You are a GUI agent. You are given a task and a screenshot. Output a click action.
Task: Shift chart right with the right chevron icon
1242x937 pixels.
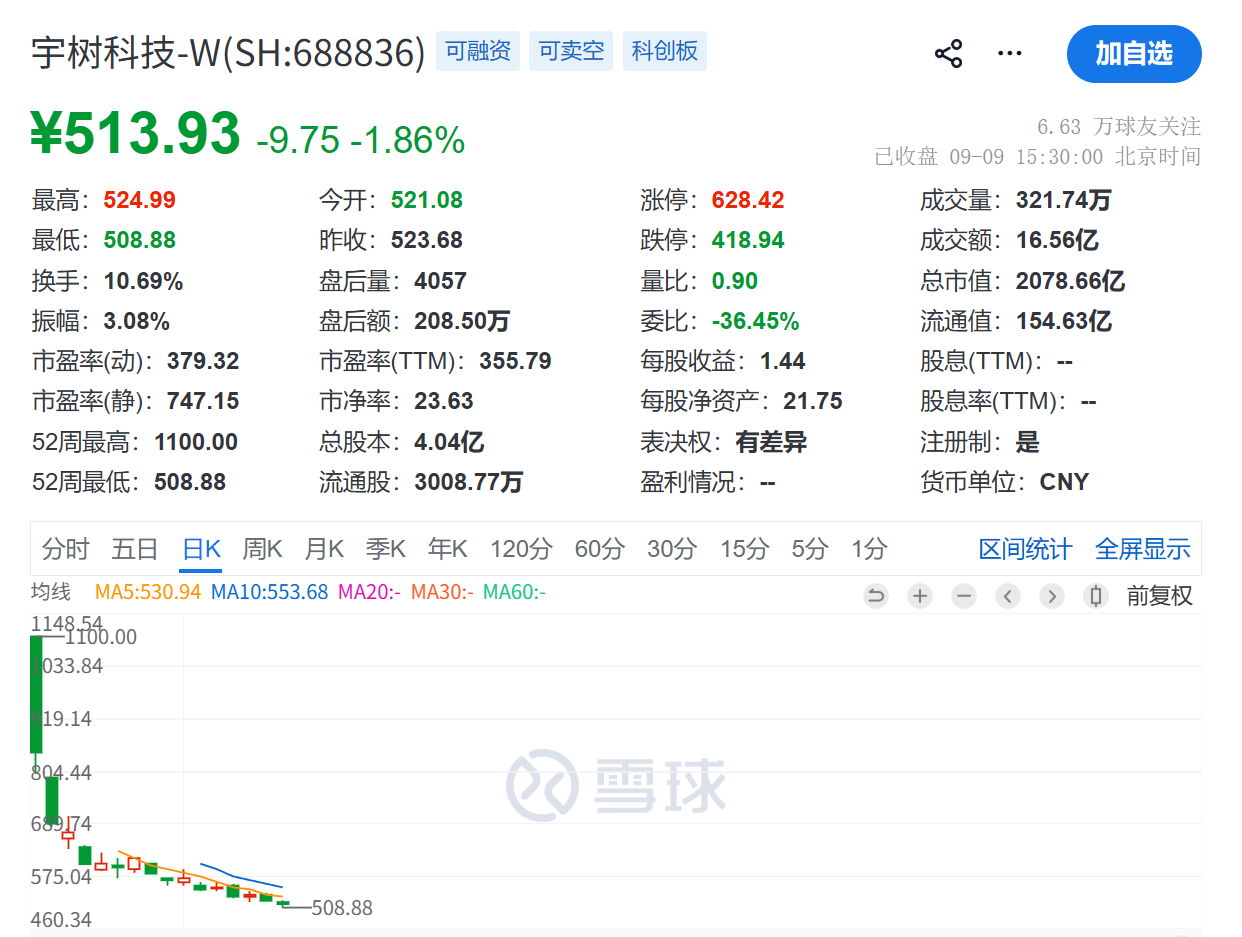[1052, 597]
